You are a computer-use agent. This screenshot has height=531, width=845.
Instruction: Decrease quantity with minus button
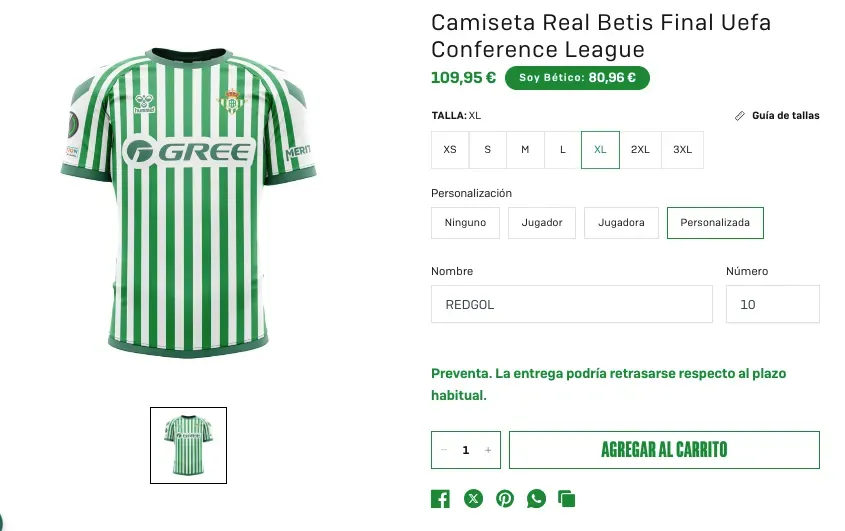click(444, 450)
